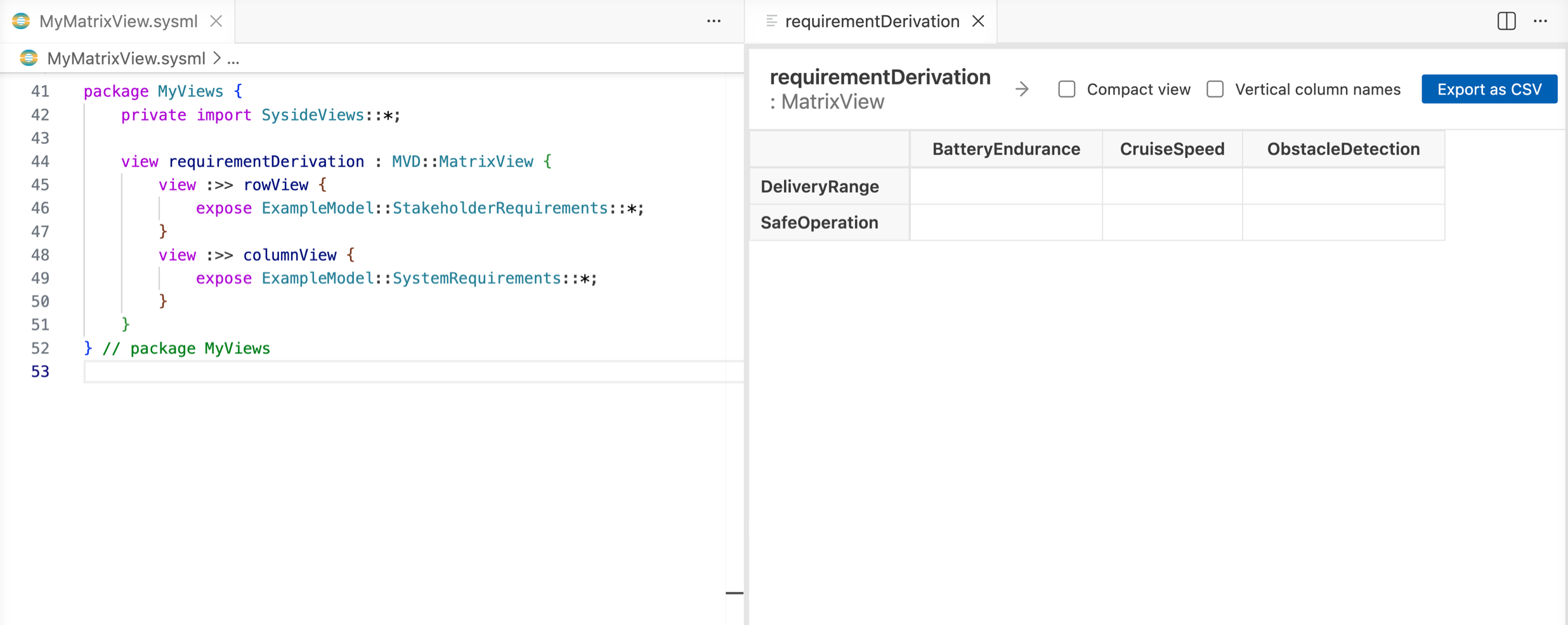1568x625 pixels.
Task: Select MyMatrixView.sysml in the breadcrumb
Action: point(126,58)
